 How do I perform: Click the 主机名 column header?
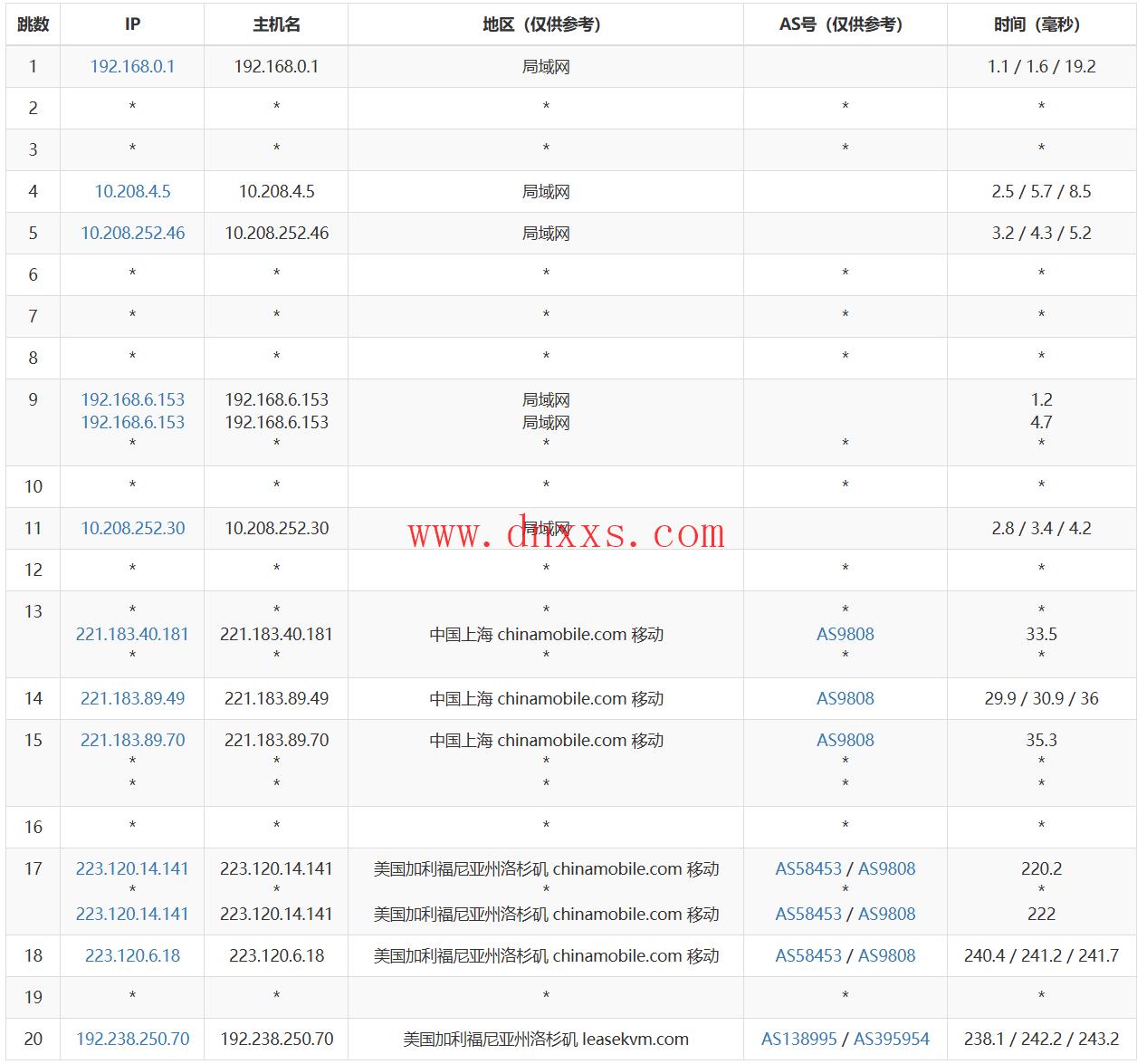coord(275,24)
